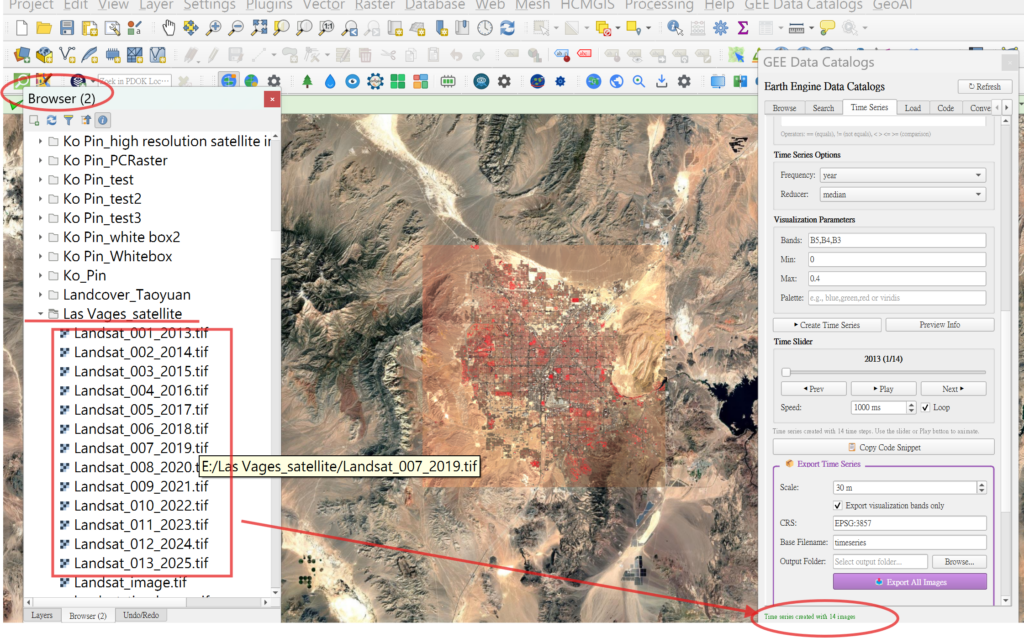Uncheck Export visualization bands only
Image resolution: width=1024 pixels, height=638 pixels.
[x=838, y=506]
